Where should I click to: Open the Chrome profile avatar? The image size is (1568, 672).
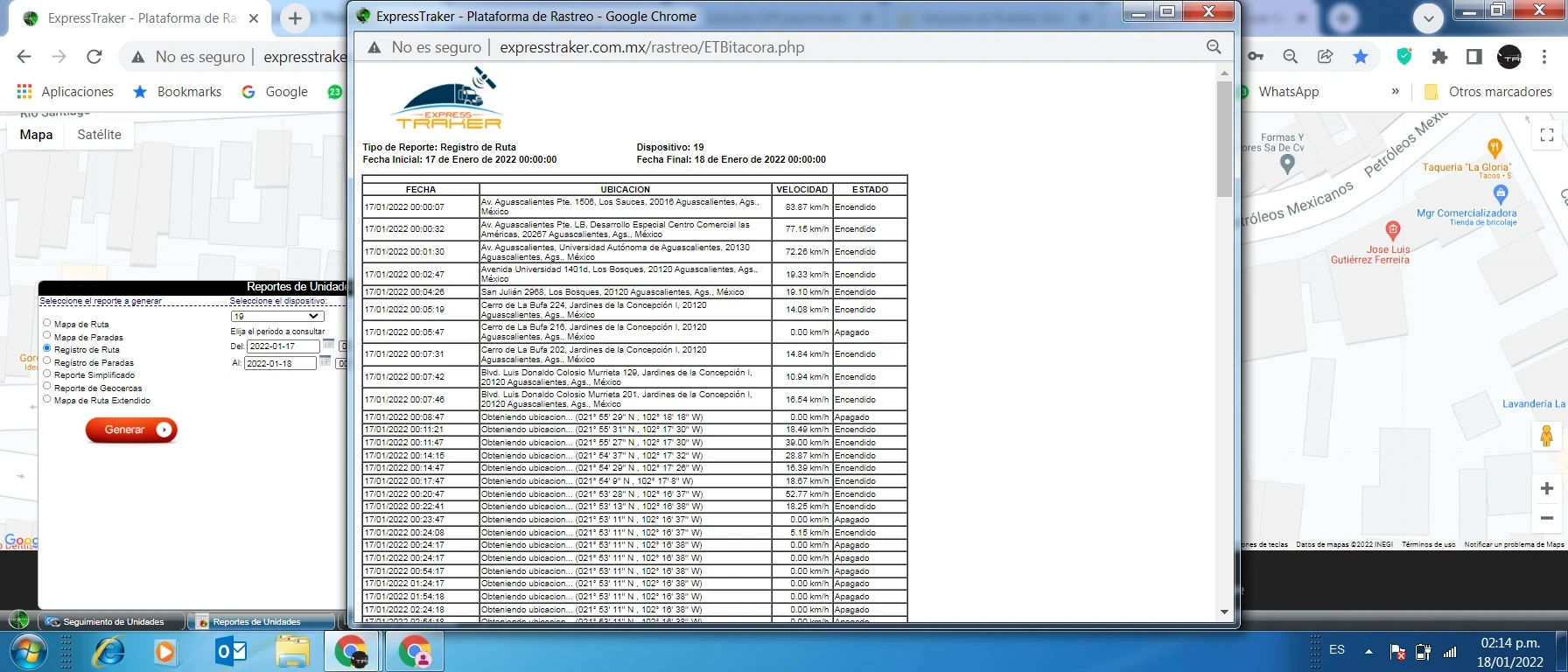coord(1509,57)
